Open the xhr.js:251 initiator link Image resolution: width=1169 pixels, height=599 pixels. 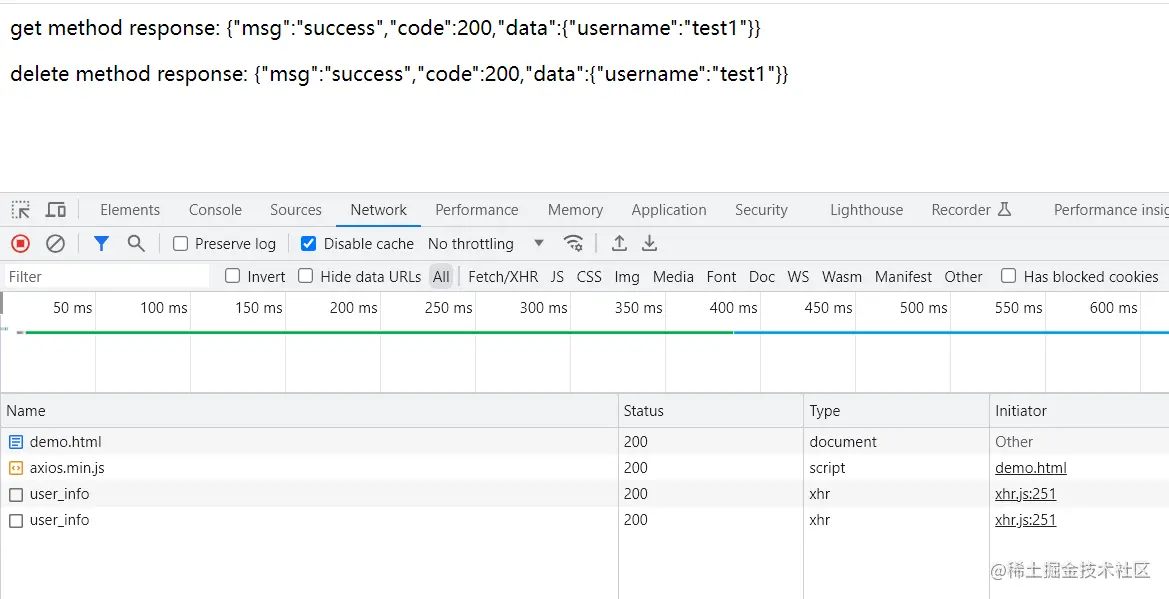click(1025, 494)
